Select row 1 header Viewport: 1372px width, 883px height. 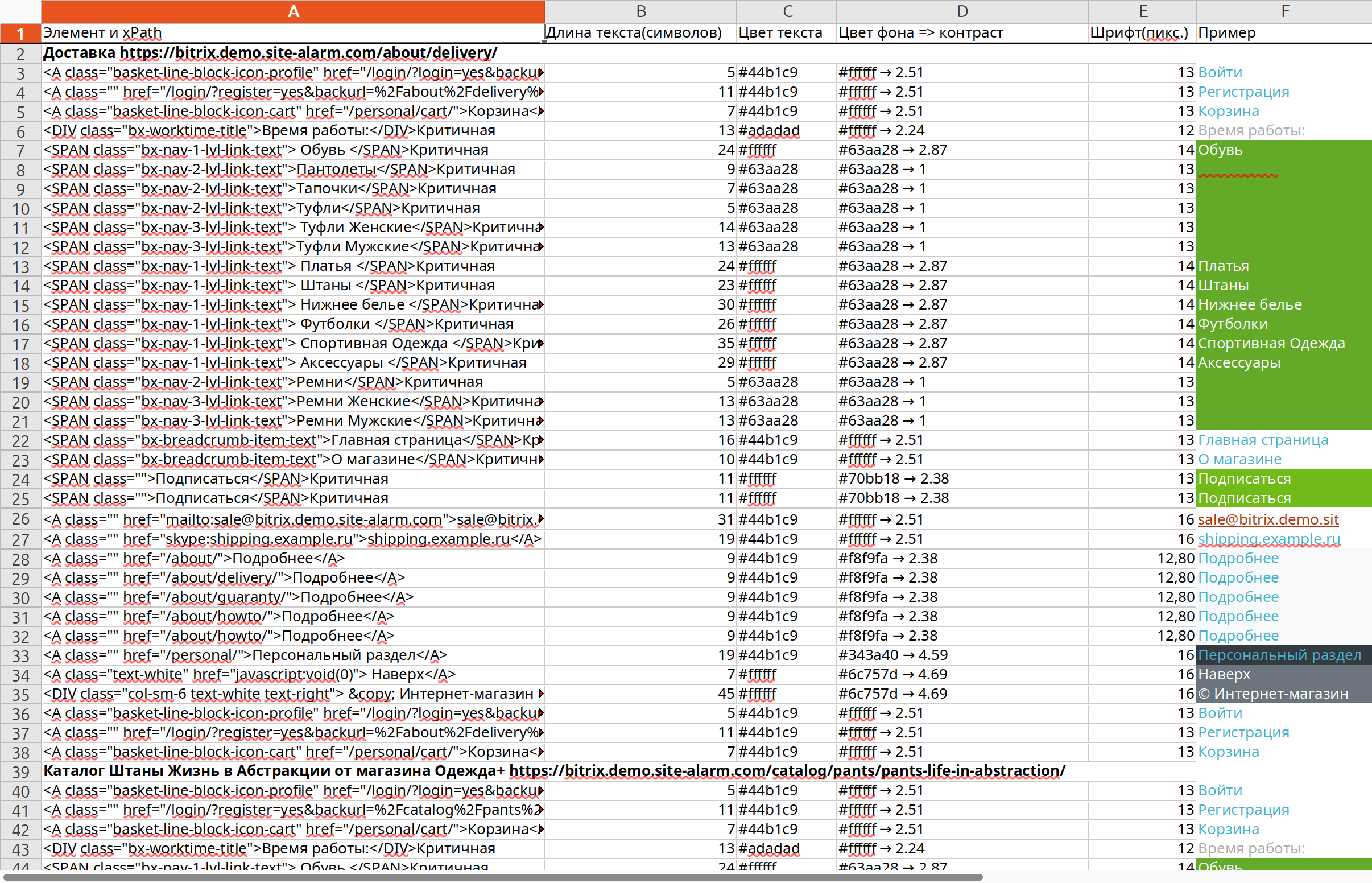pyautogui.click(x=20, y=33)
